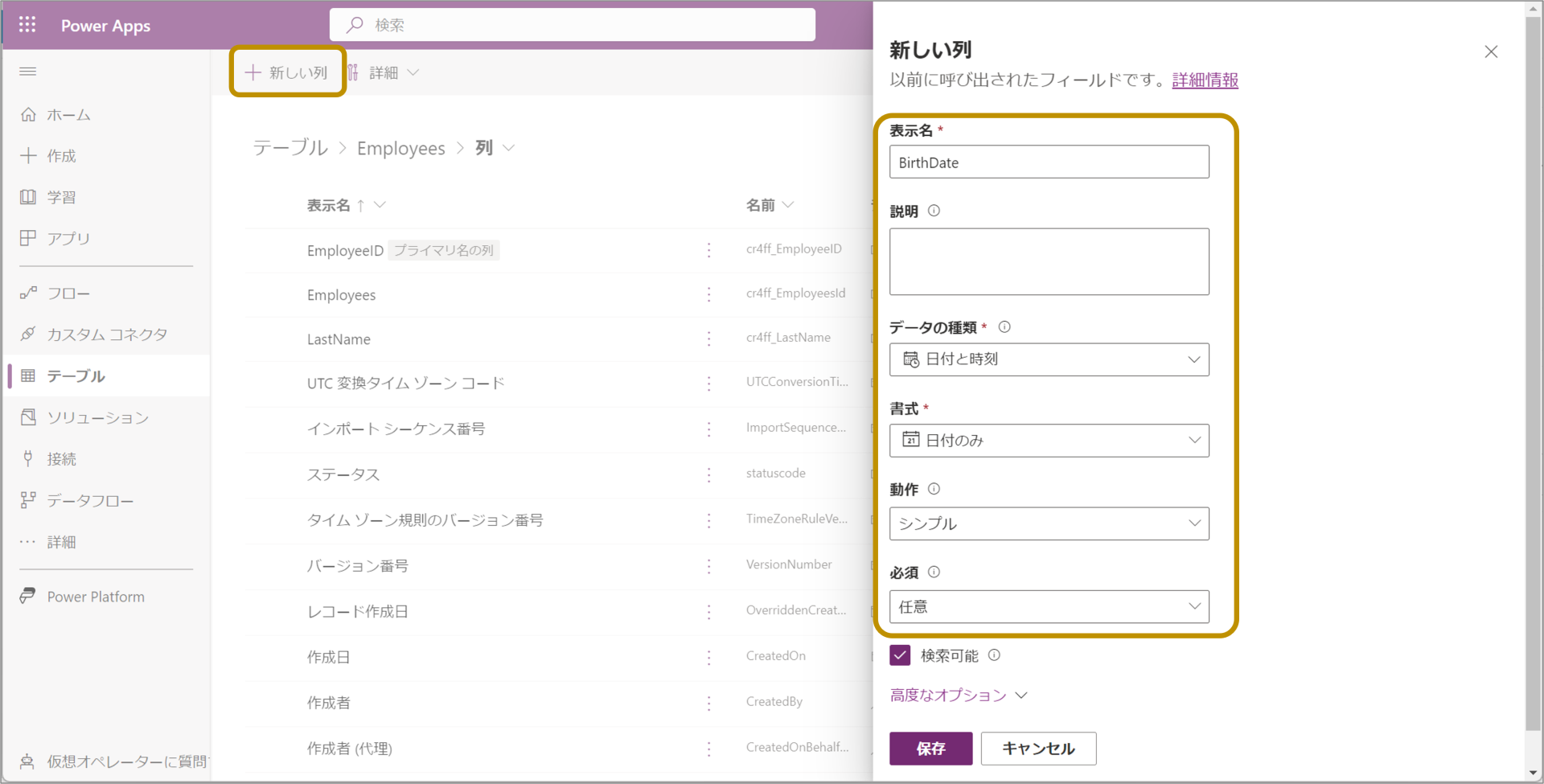Click the info icon next to 必須

coord(934,572)
